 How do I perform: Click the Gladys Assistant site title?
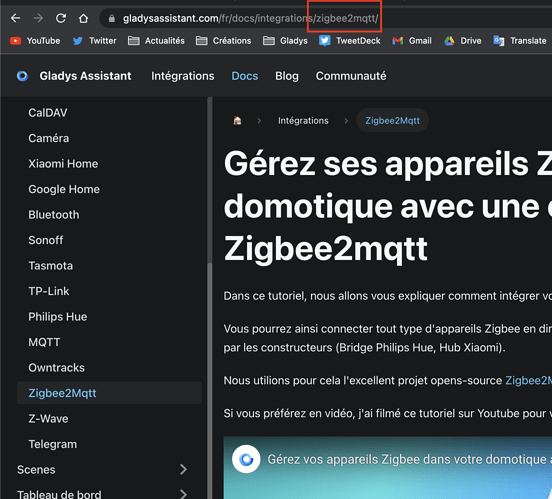click(85, 76)
